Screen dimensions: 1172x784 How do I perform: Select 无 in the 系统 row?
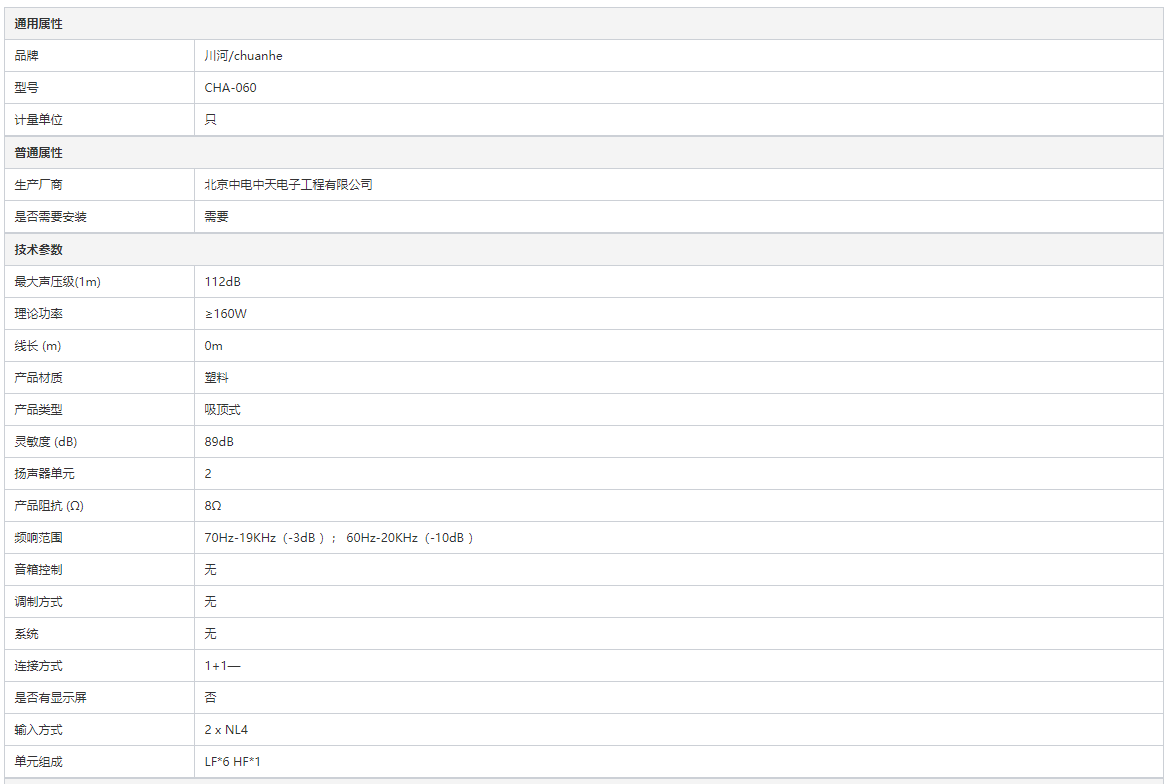[210, 634]
